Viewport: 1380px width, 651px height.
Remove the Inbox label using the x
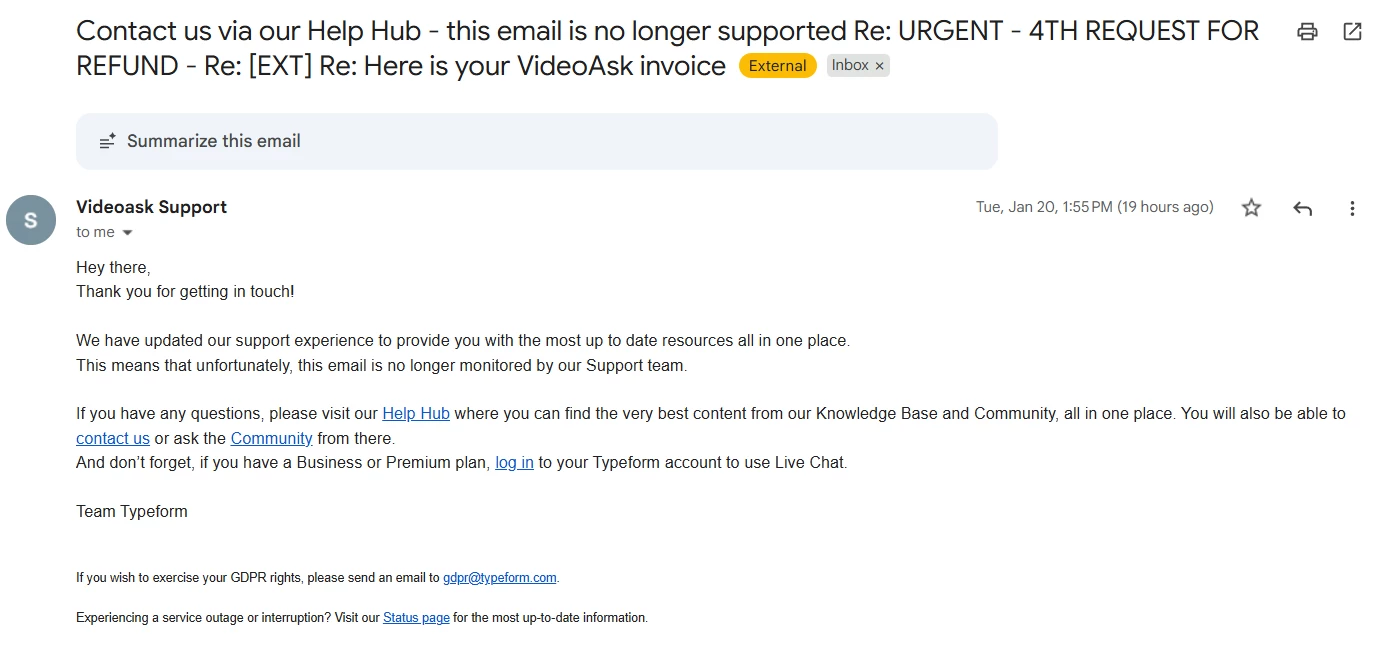tap(880, 66)
